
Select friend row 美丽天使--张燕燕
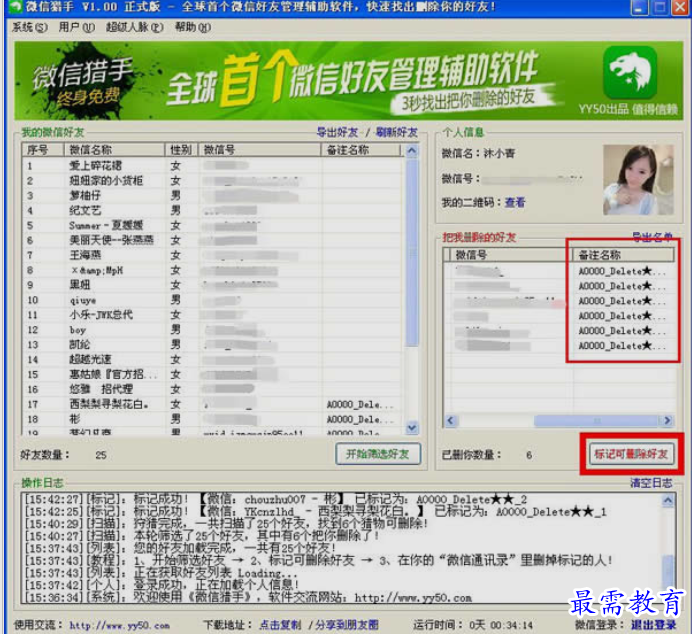(212, 240)
